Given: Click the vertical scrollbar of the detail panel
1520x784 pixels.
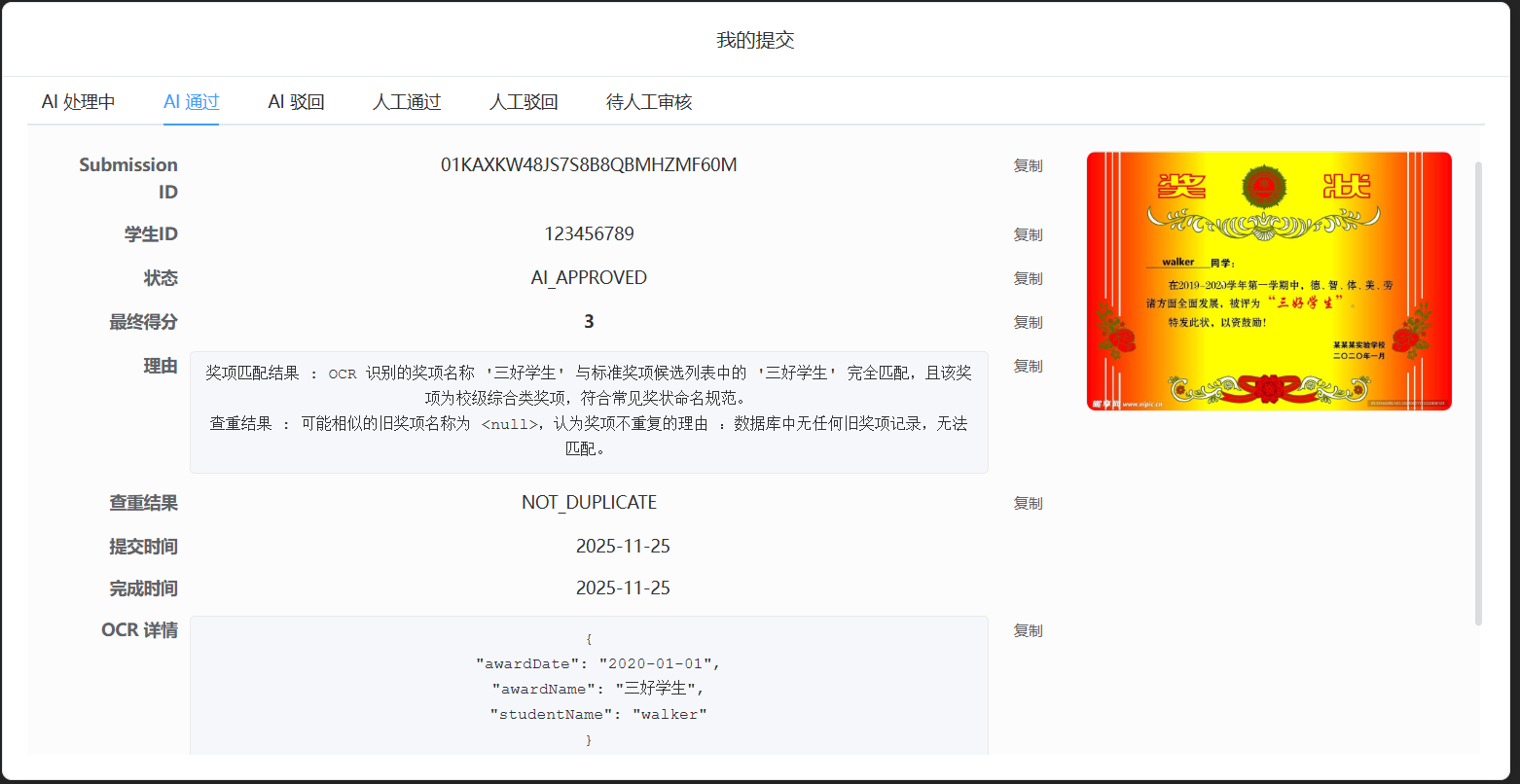Looking at the screenshot, I should pyautogui.click(x=1479, y=394).
